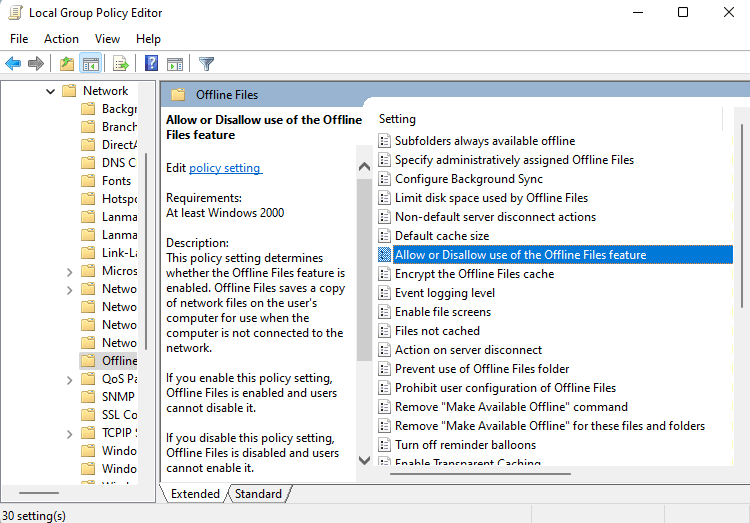Open the Action menu

coord(61,39)
